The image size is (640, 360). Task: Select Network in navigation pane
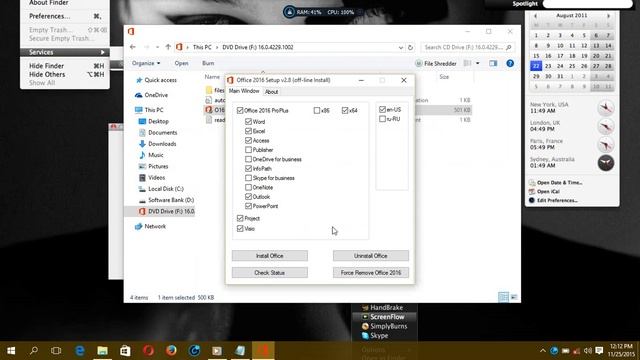151,226
